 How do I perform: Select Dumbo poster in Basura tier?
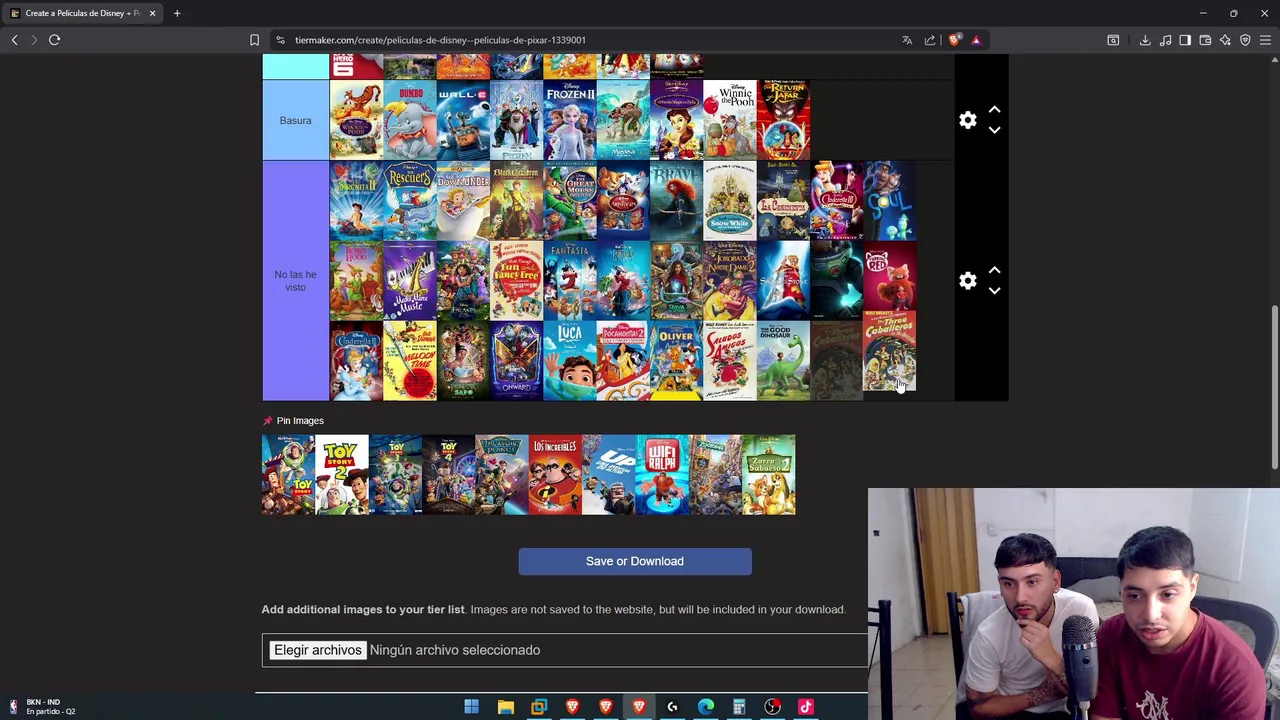(410, 120)
